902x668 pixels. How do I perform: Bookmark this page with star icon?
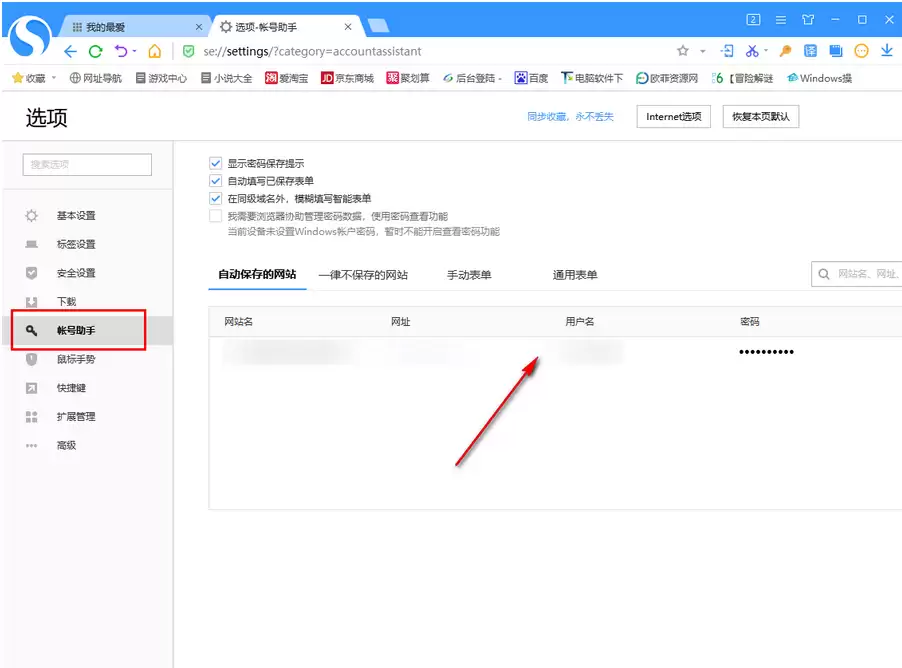683,51
